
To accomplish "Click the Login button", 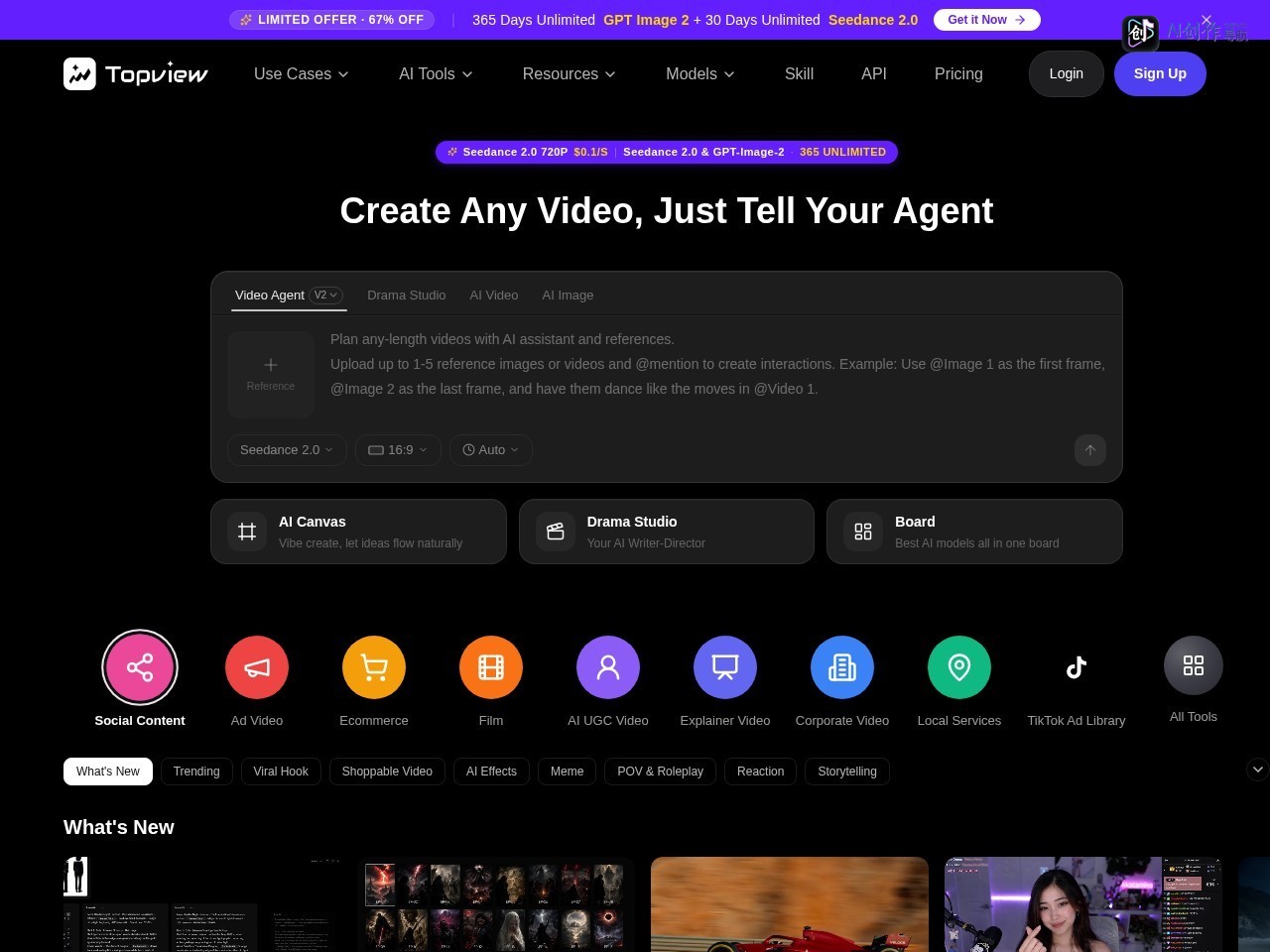I will [x=1067, y=73].
